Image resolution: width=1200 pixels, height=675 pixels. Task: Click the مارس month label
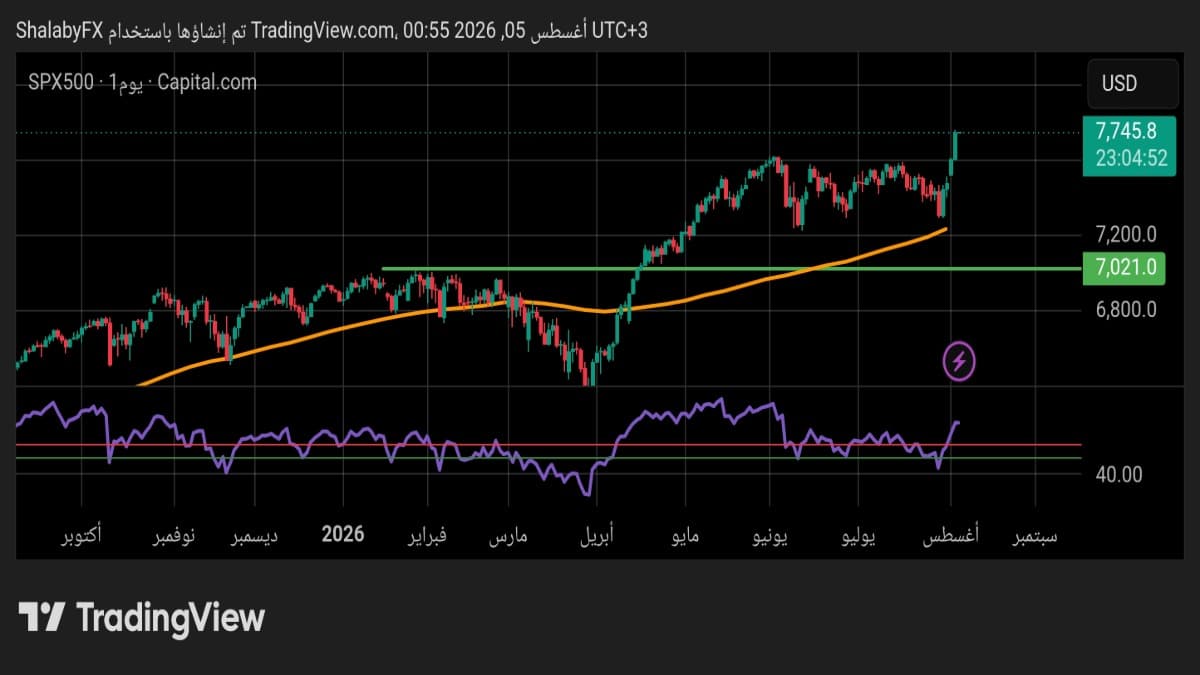[x=507, y=537]
